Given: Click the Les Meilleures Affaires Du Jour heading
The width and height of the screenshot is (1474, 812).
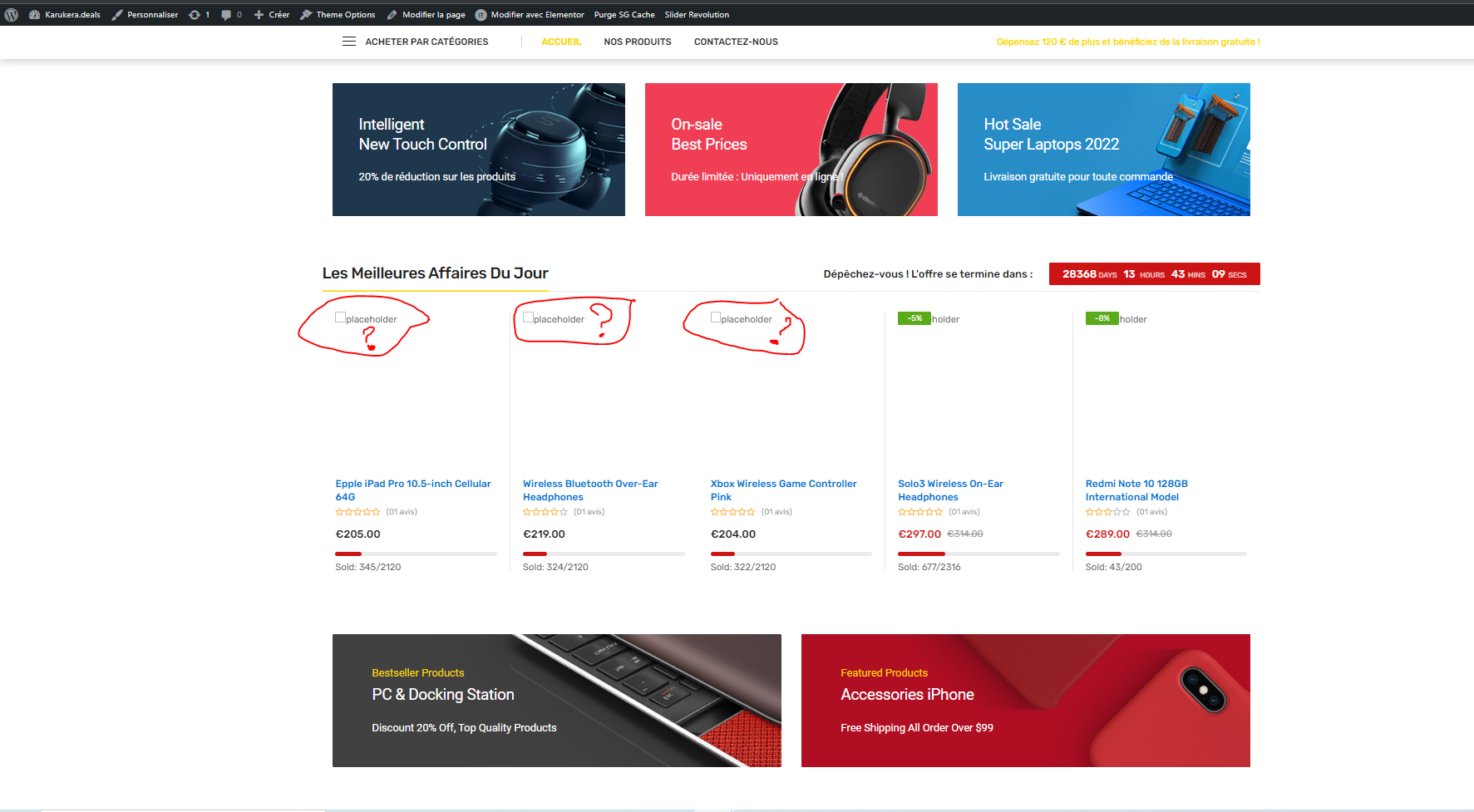Looking at the screenshot, I should pos(436,273).
